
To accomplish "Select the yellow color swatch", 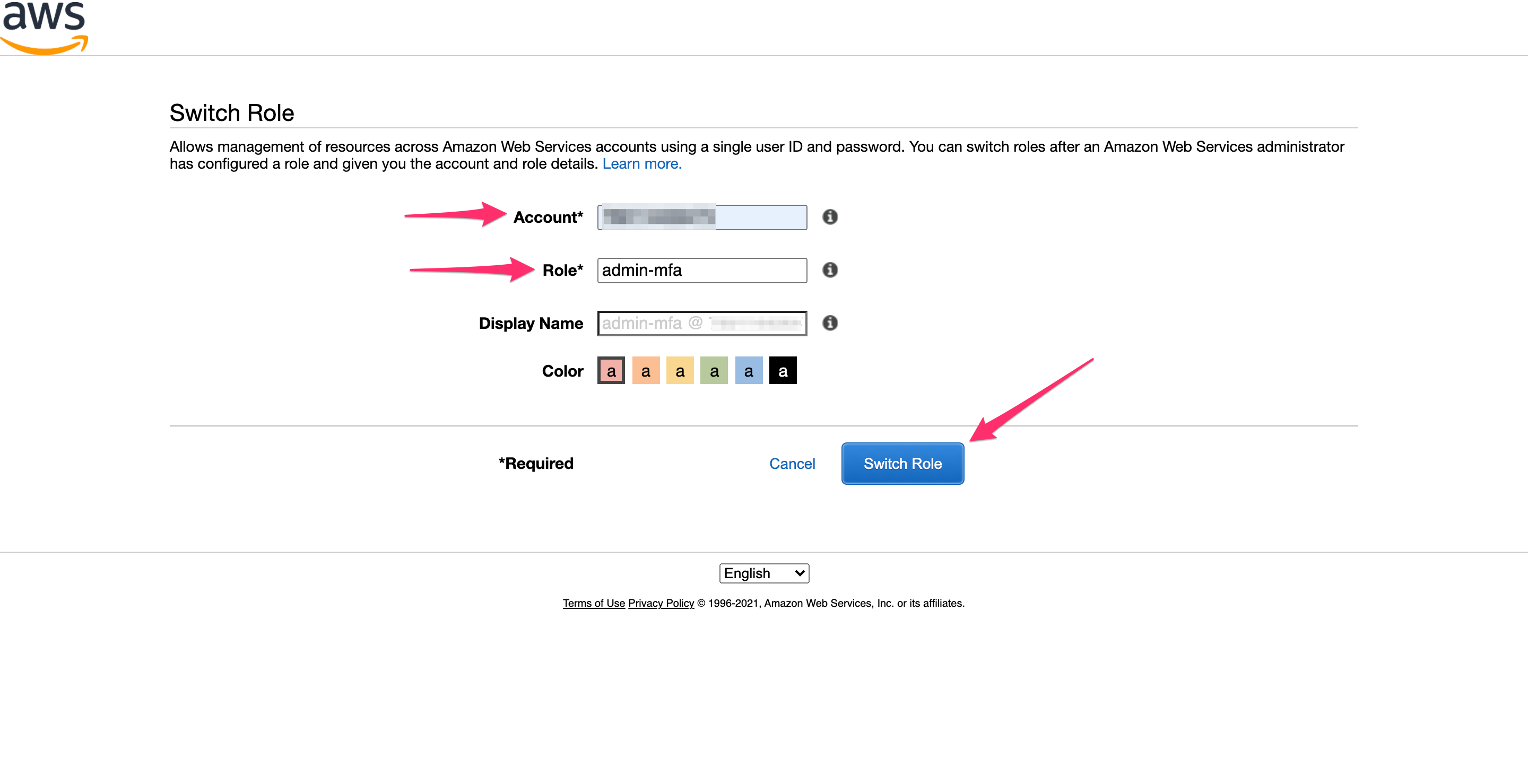I will [x=680, y=371].
